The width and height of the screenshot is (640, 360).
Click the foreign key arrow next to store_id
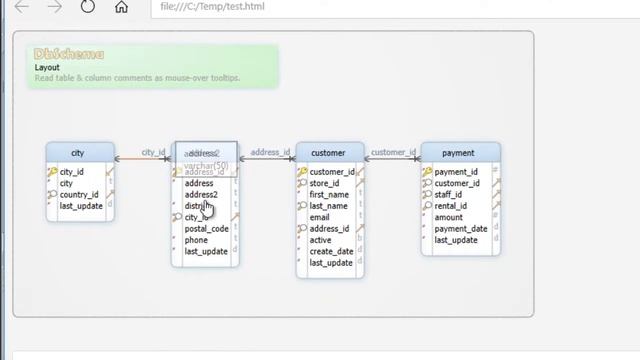[360, 183]
